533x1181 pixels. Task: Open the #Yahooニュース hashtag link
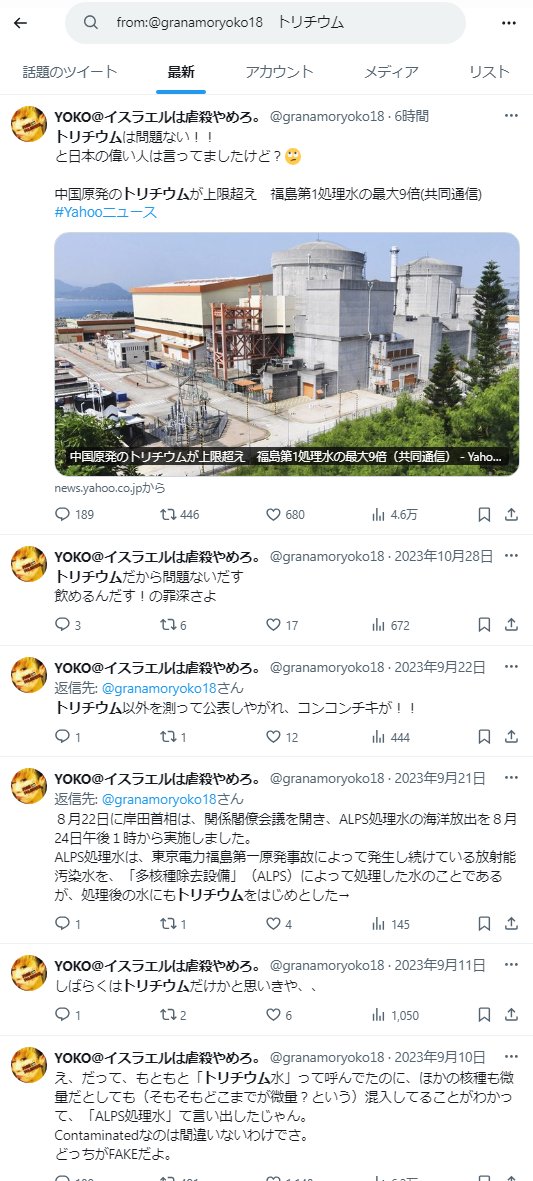(x=106, y=212)
